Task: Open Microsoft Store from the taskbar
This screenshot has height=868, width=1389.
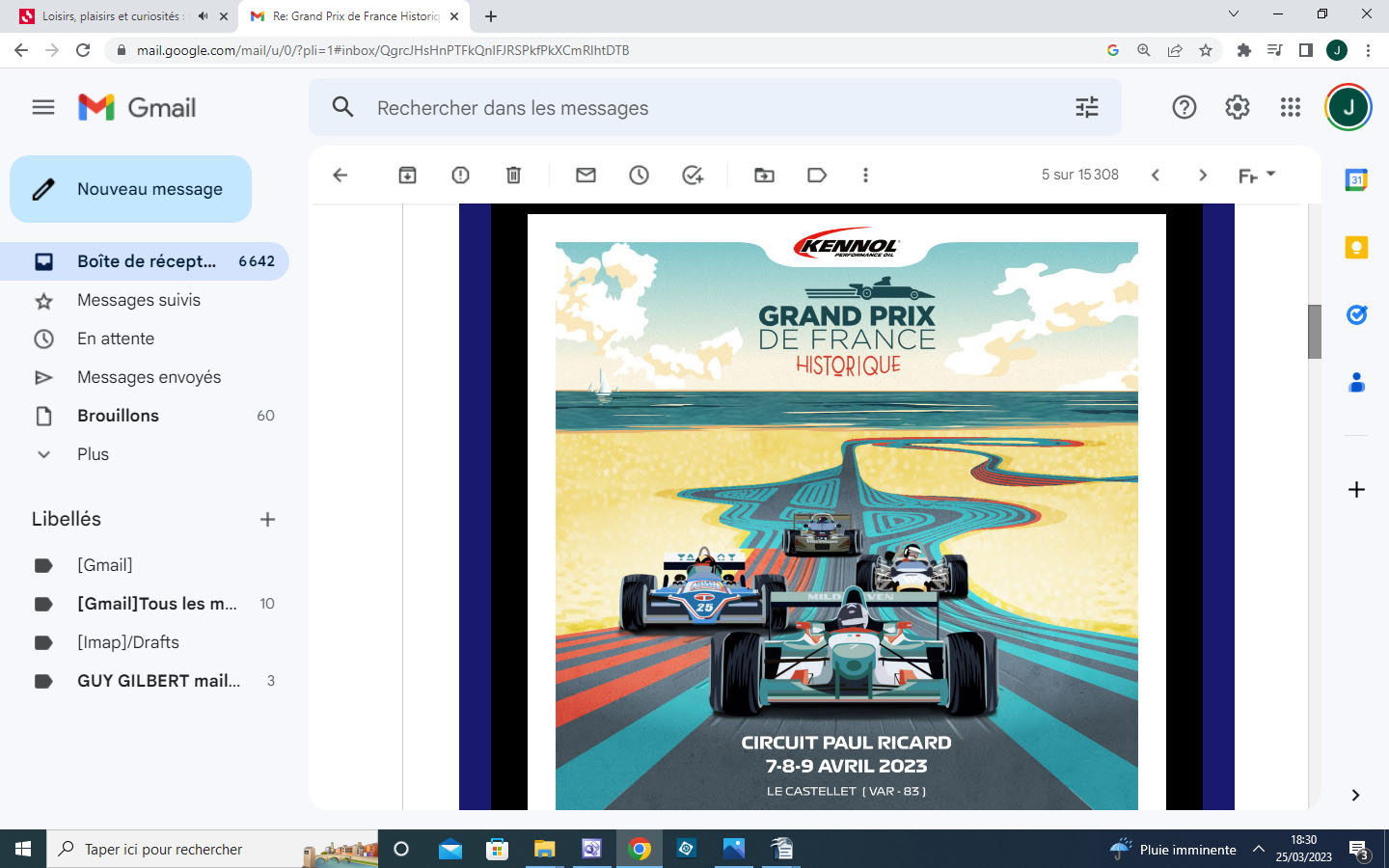Action: (x=498, y=849)
